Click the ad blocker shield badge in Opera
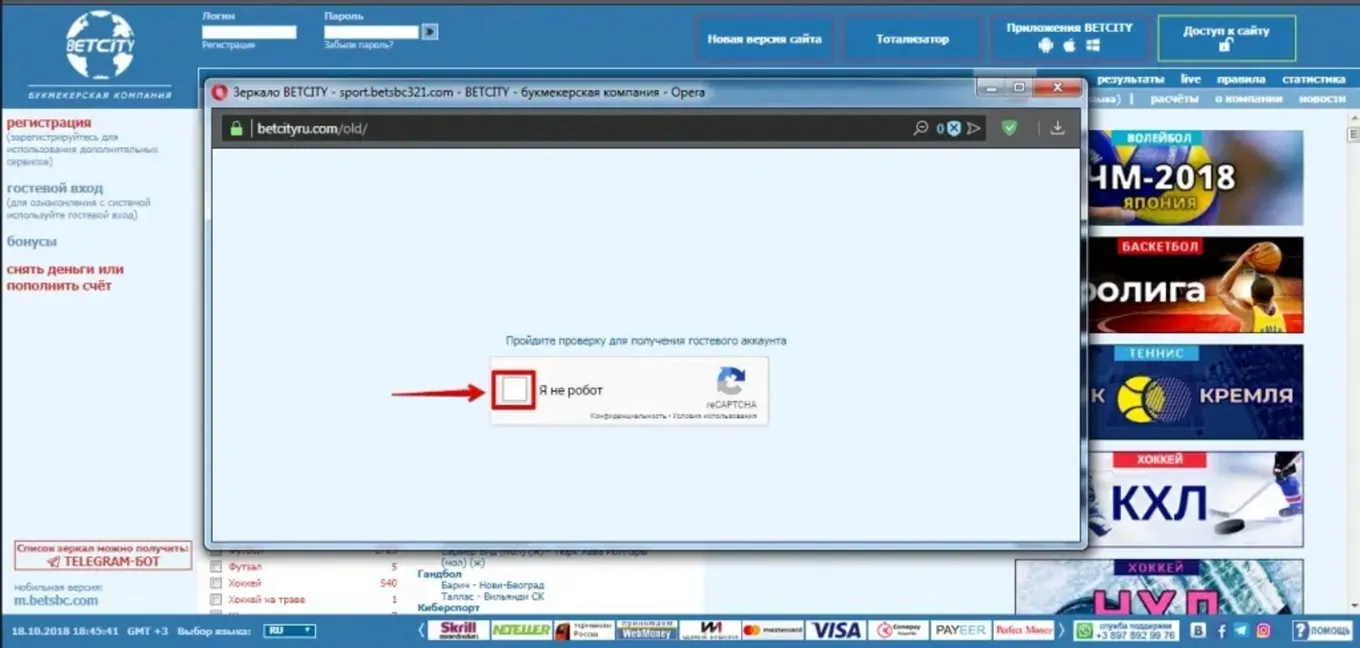1360x648 pixels. (954, 128)
